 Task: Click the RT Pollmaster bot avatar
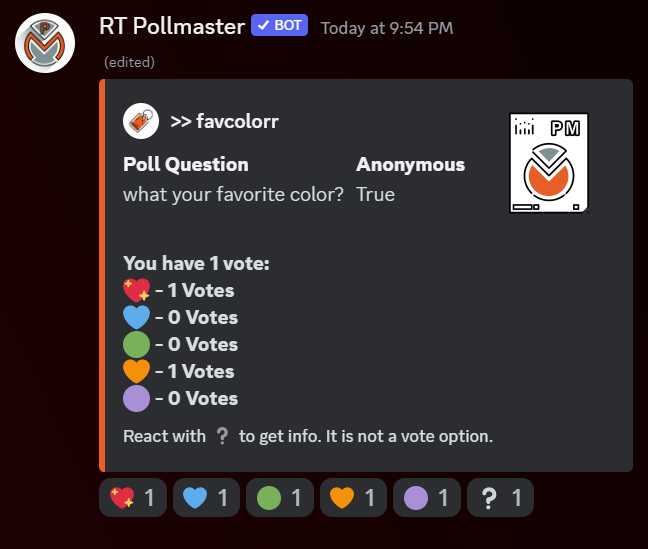coord(45,43)
